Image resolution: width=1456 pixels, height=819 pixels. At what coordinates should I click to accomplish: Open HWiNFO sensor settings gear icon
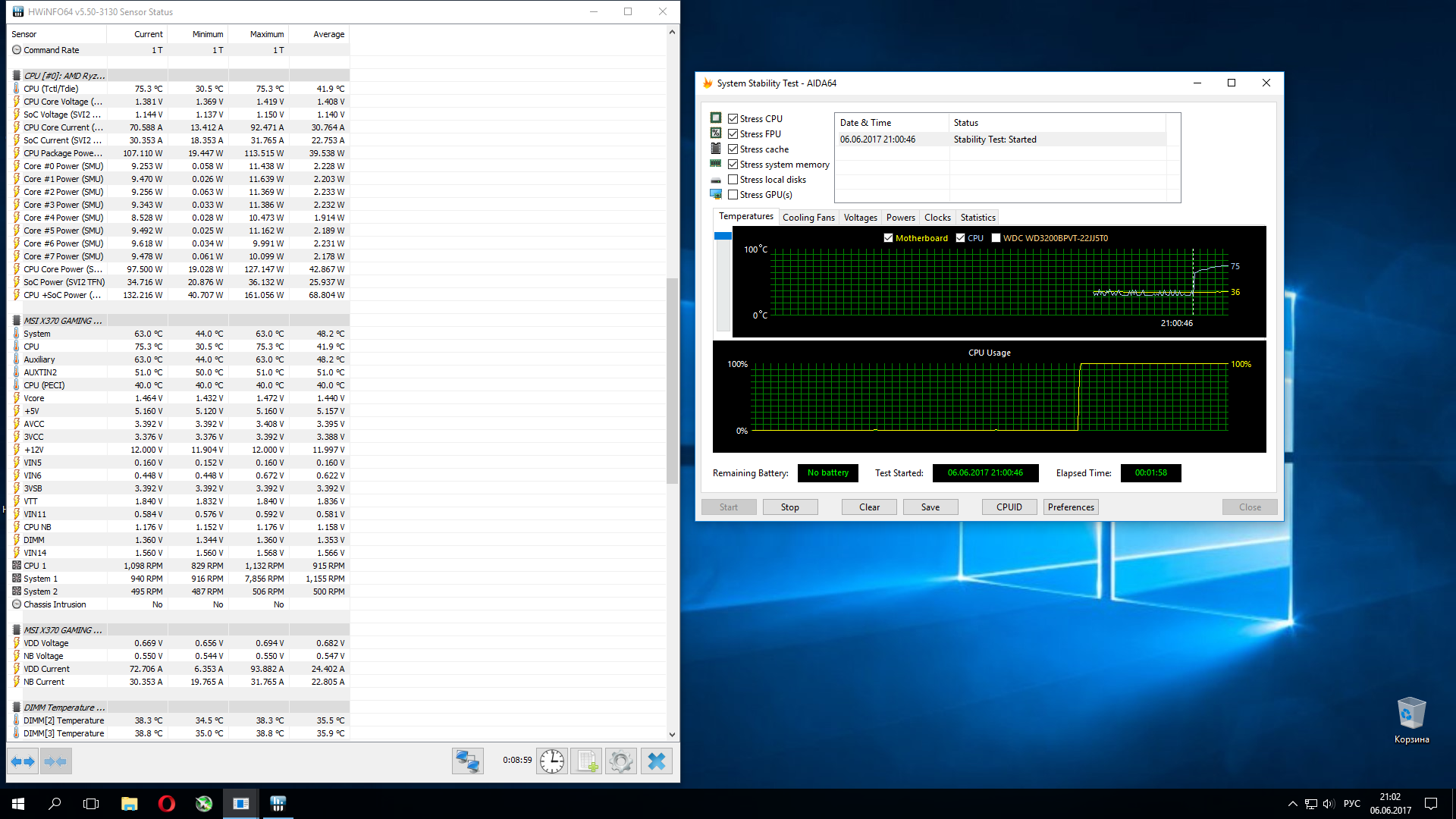(621, 761)
